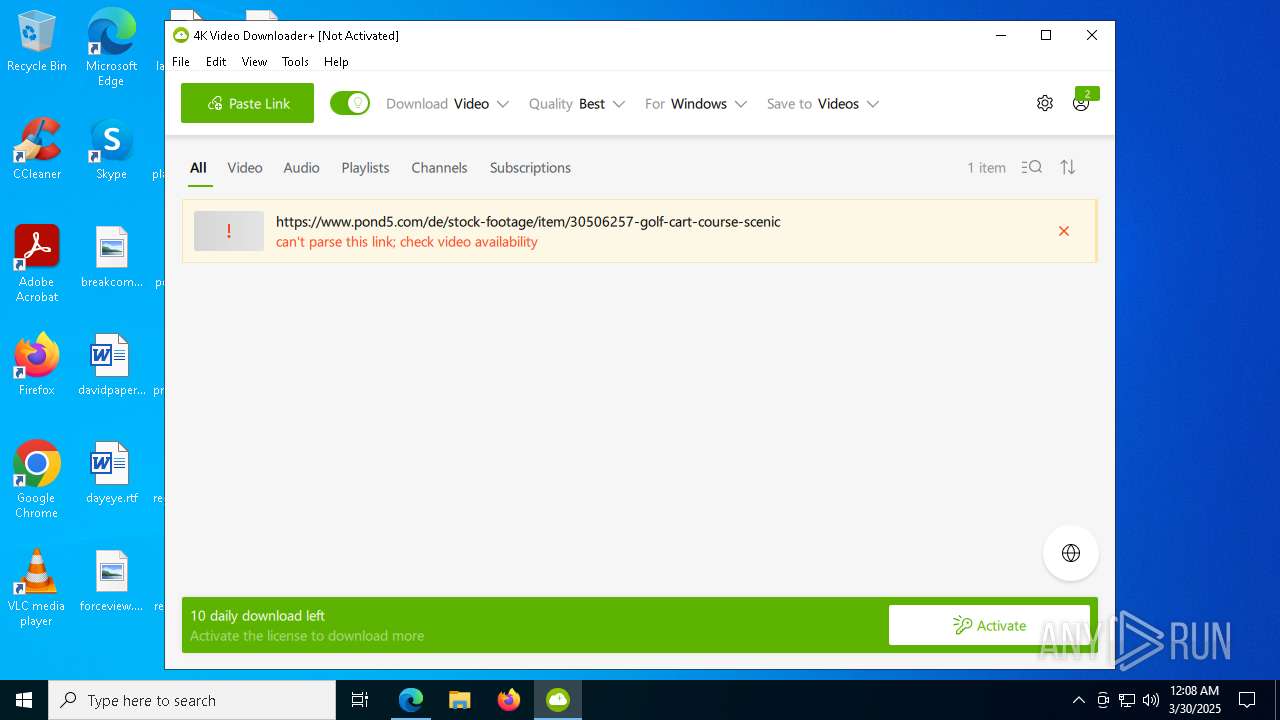Click the can't parse this link message
The width and height of the screenshot is (1280, 720).
pyautogui.click(x=407, y=242)
